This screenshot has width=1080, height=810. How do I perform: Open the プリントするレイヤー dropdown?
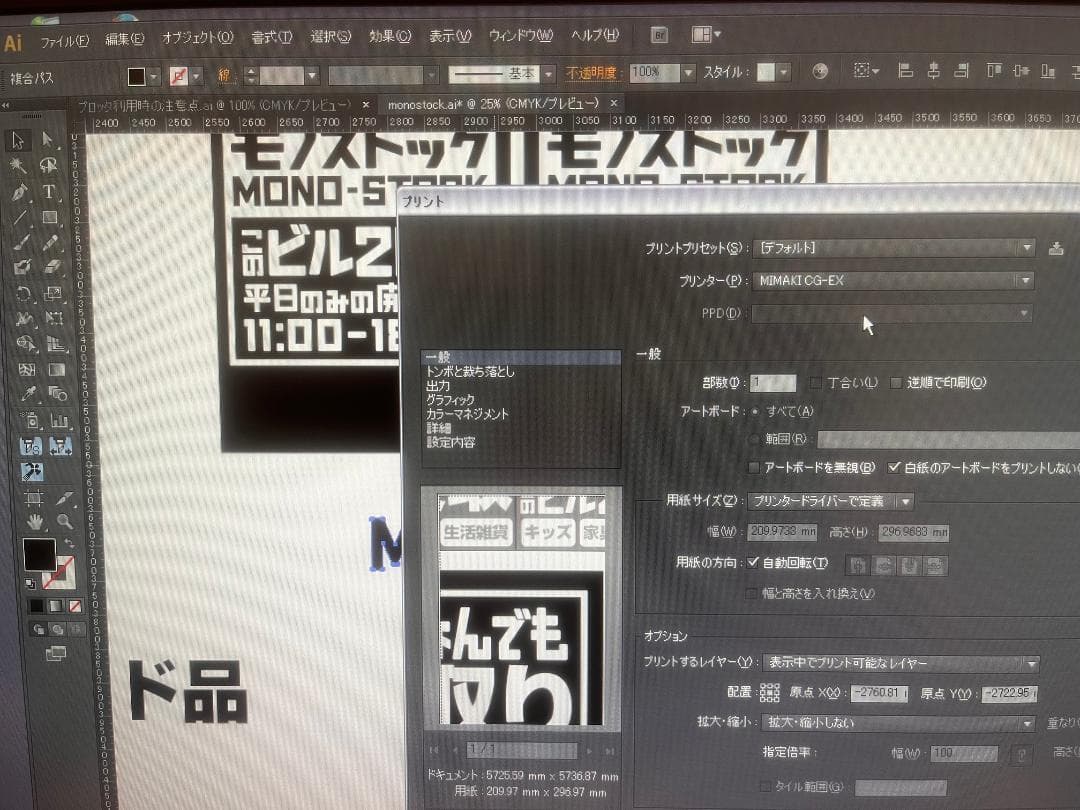[1034, 662]
